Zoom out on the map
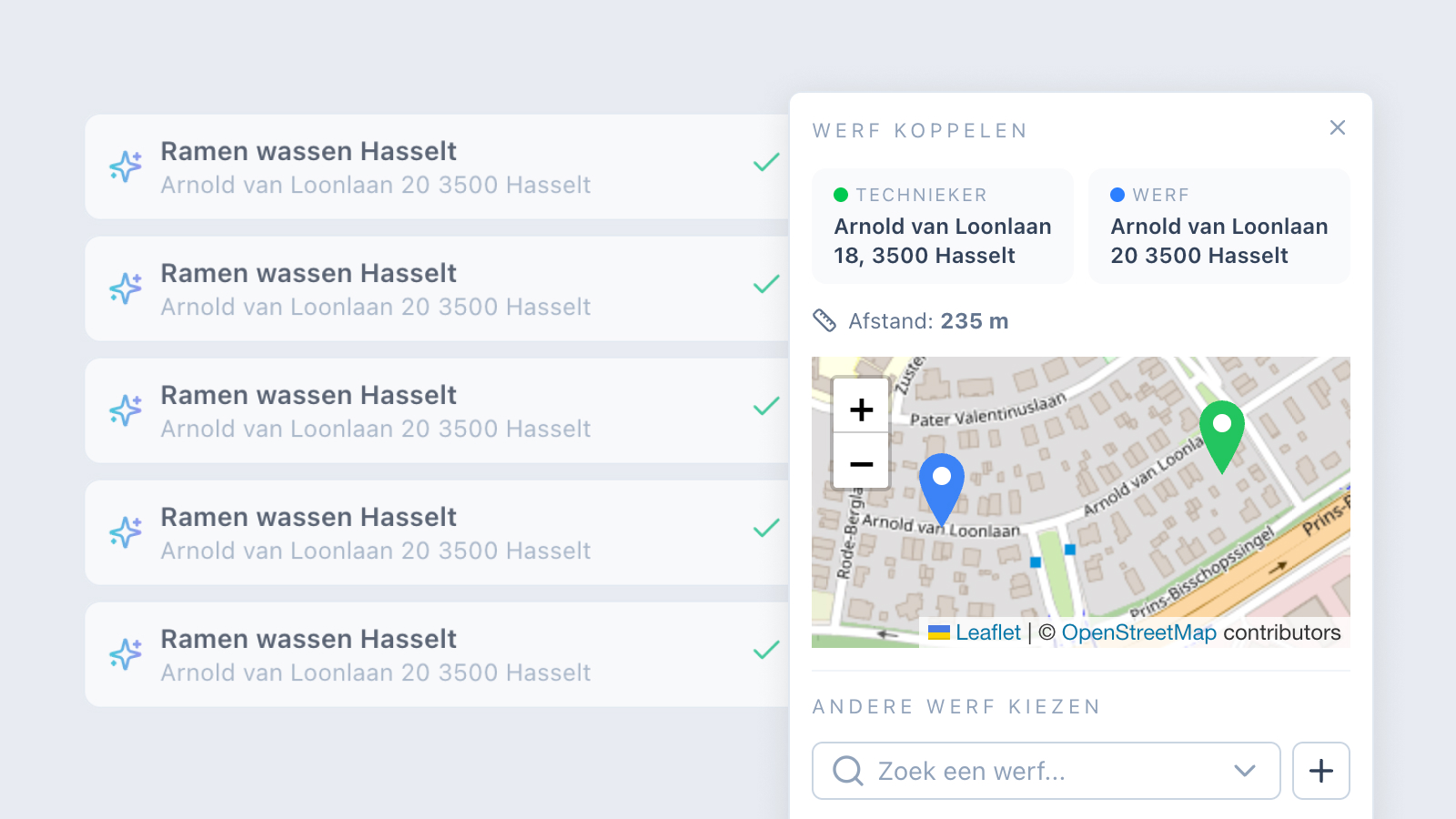Screen dimensions: 1456x819 point(861,463)
